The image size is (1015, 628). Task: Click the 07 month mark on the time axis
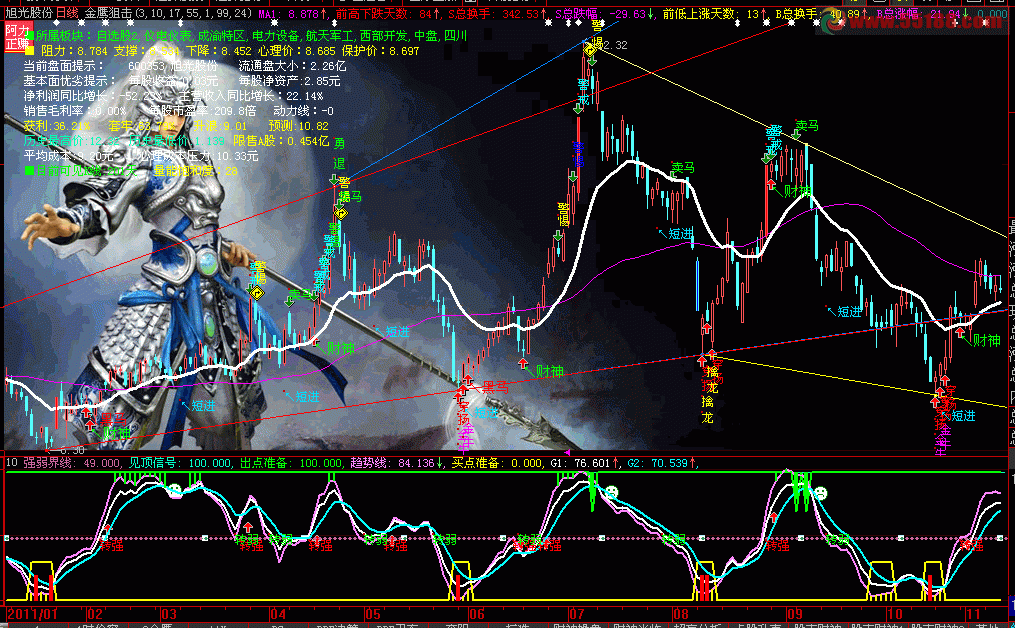tap(576, 614)
